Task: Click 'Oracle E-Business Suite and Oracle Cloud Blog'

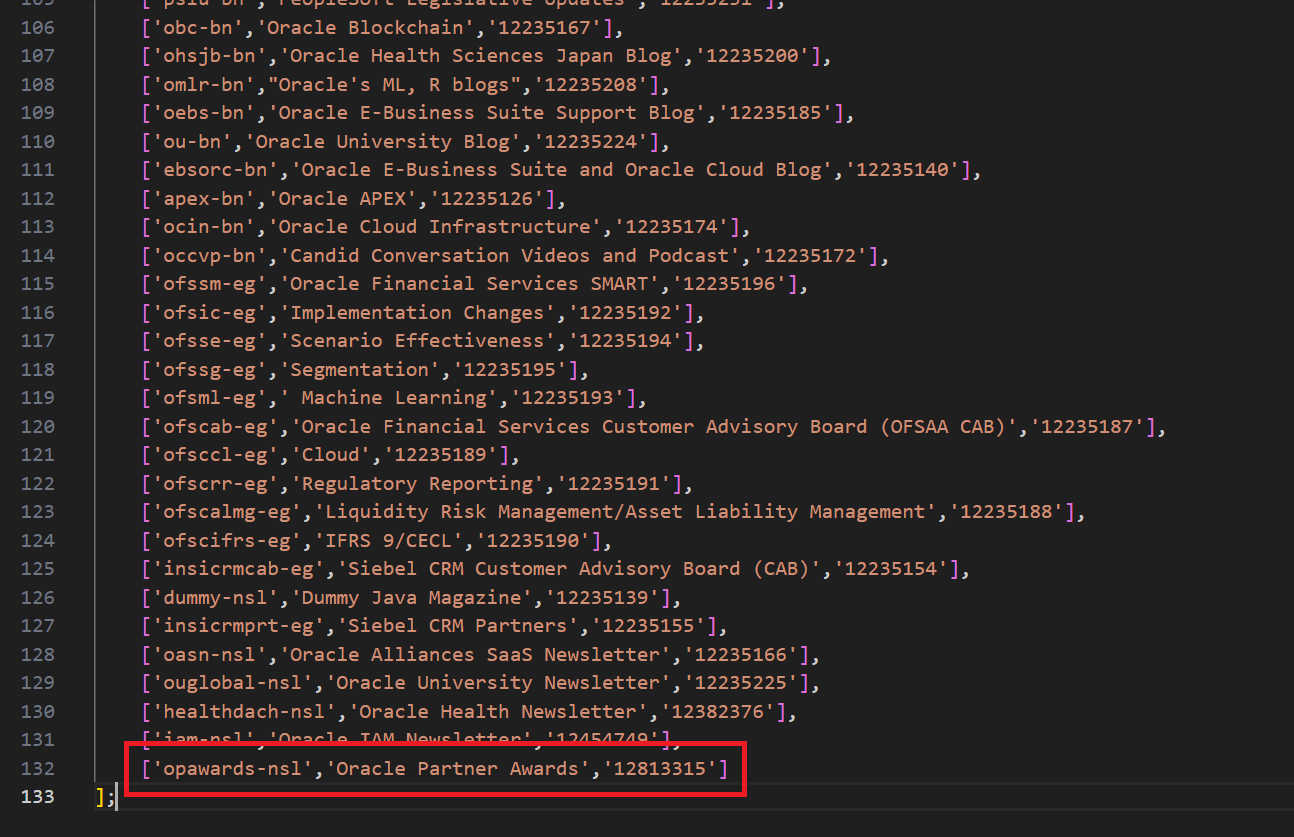Action: (x=562, y=170)
